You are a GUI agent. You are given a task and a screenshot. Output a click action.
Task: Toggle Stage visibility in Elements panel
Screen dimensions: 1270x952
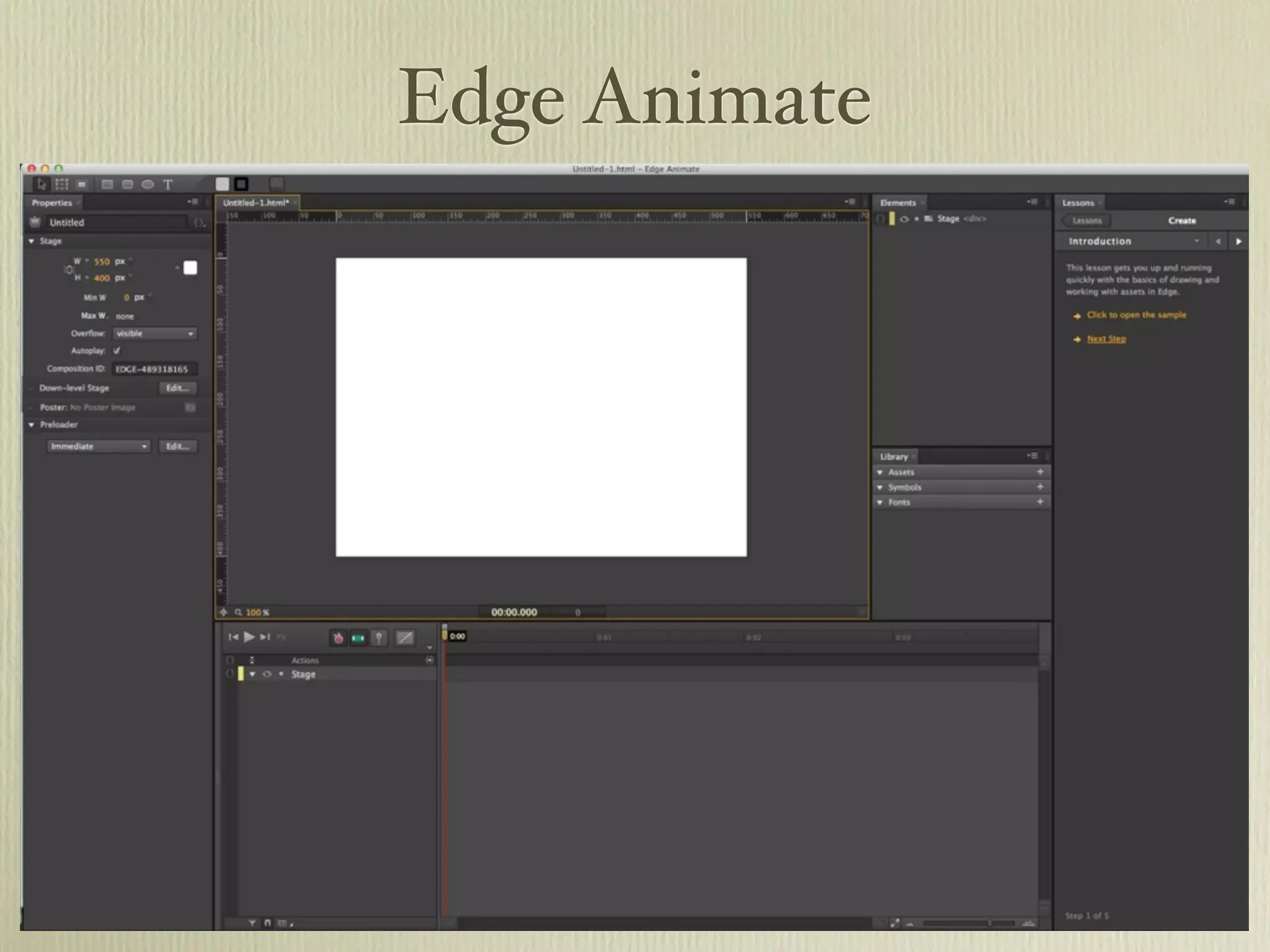[904, 219]
